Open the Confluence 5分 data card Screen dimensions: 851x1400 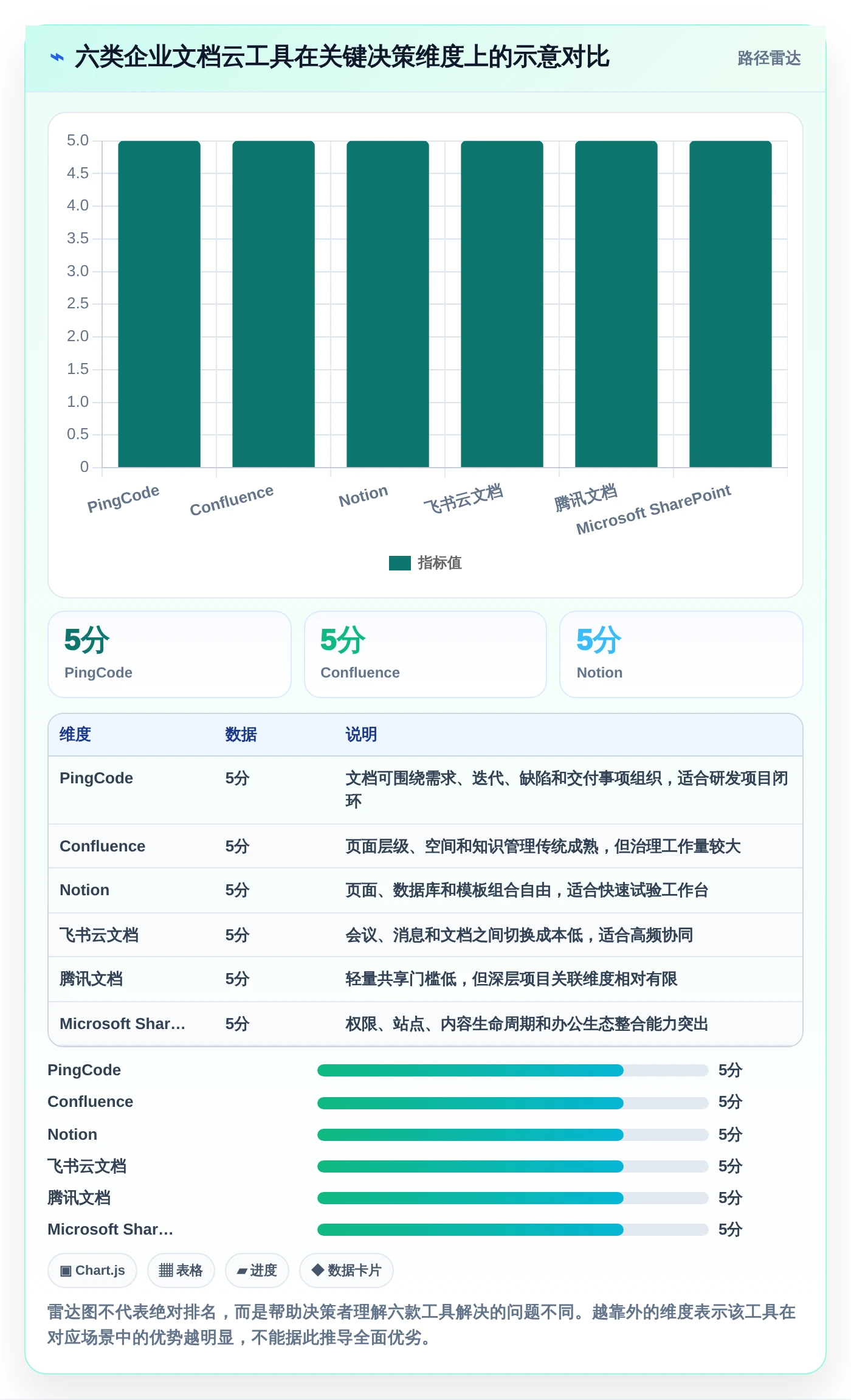pyautogui.click(x=425, y=654)
